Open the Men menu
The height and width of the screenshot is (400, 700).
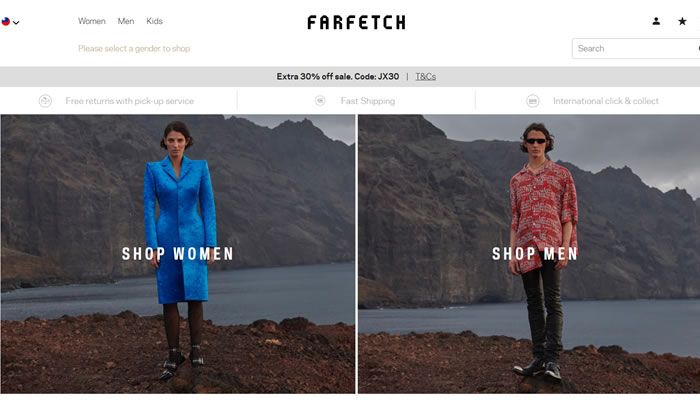pyautogui.click(x=126, y=21)
